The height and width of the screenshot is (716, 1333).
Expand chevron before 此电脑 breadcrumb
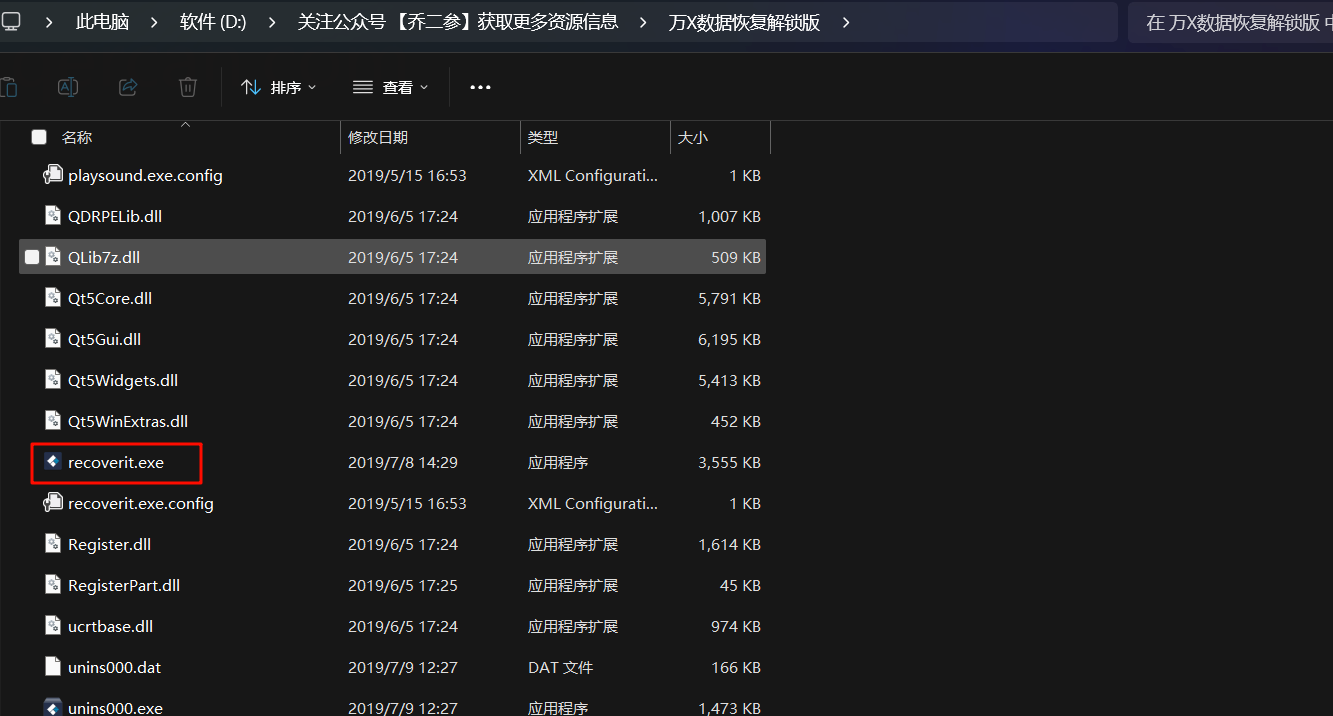pyautogui.click(x=49, y=22)
